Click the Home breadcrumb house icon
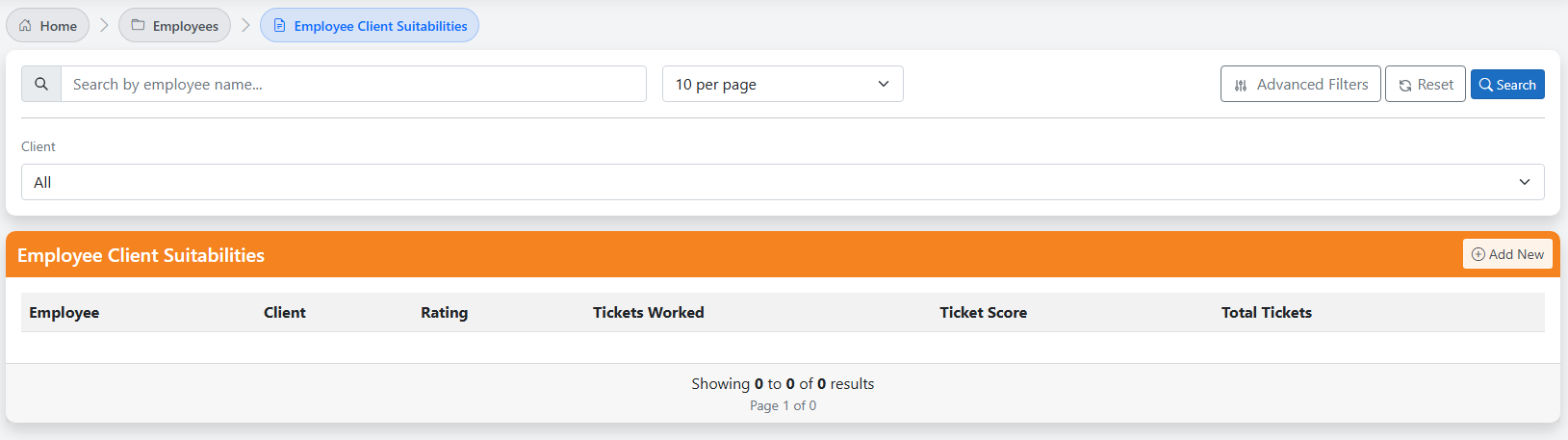Viewport: 1568px width, 440px height. (25, 26)
